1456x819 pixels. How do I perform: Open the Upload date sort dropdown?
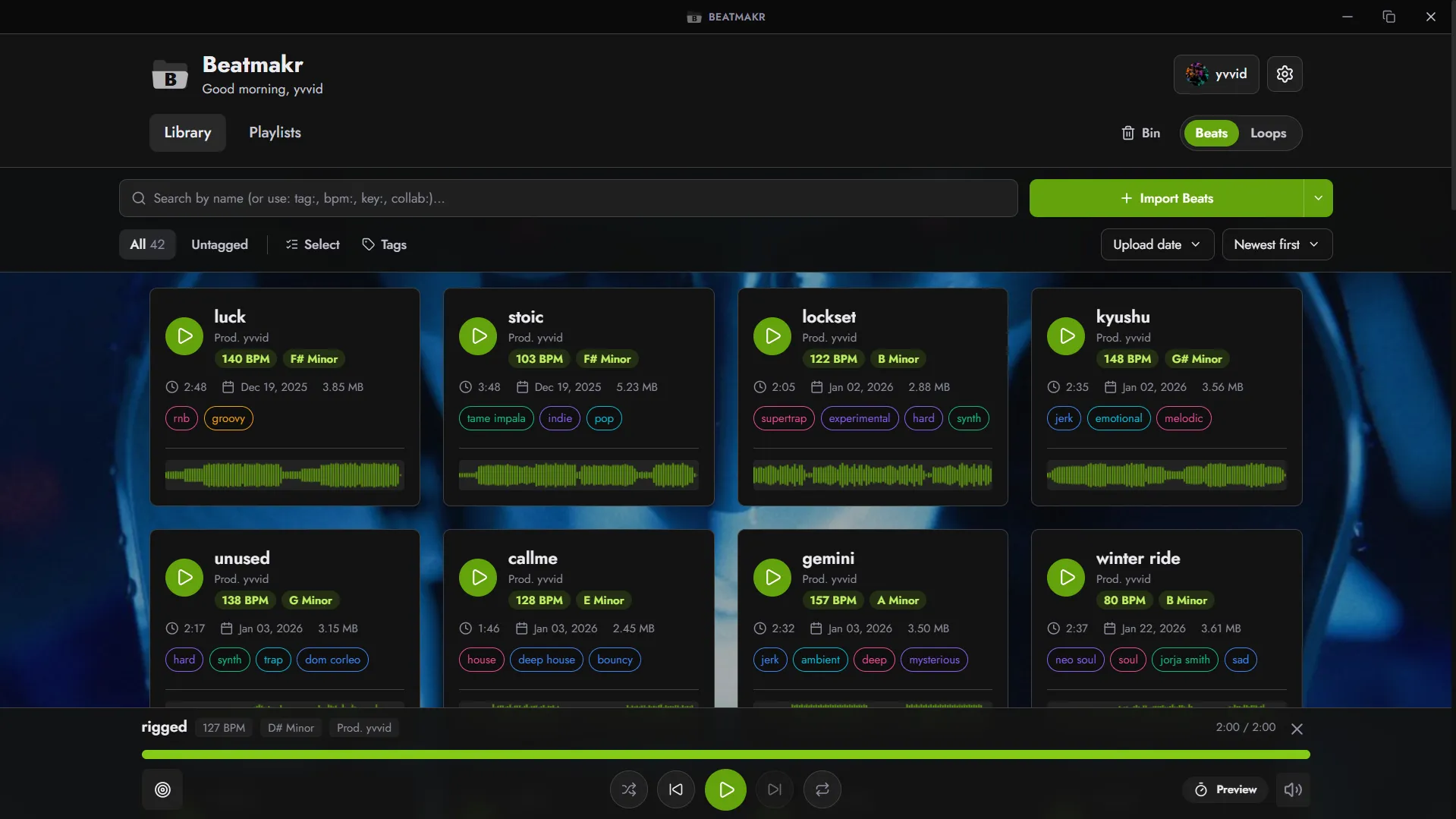1156,244
